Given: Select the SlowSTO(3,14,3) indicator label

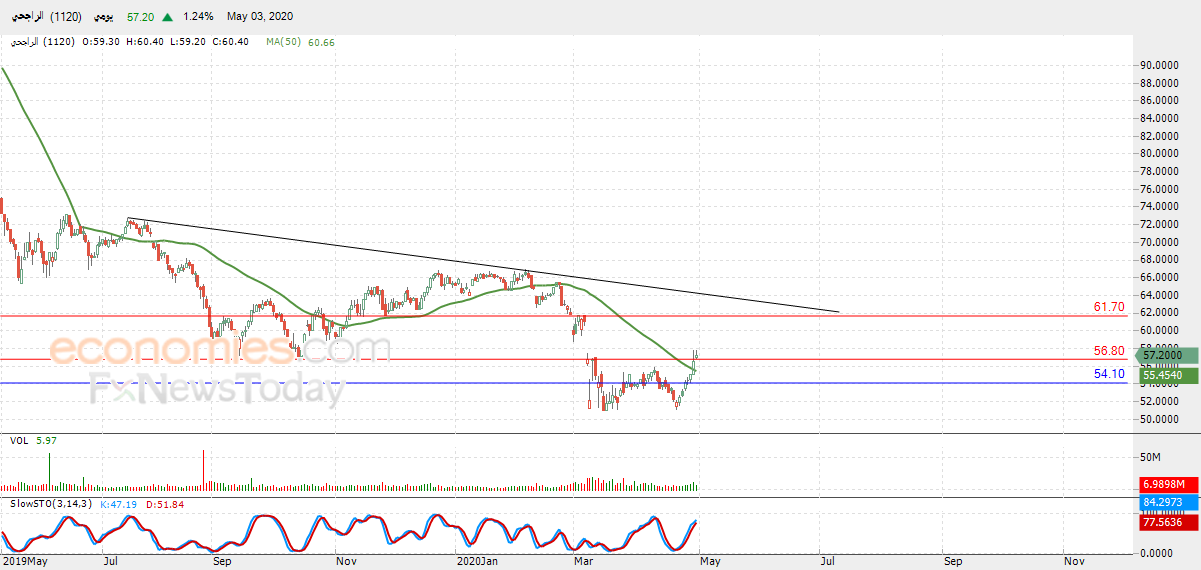Looking at the screenshot, I should coord(49,503).
